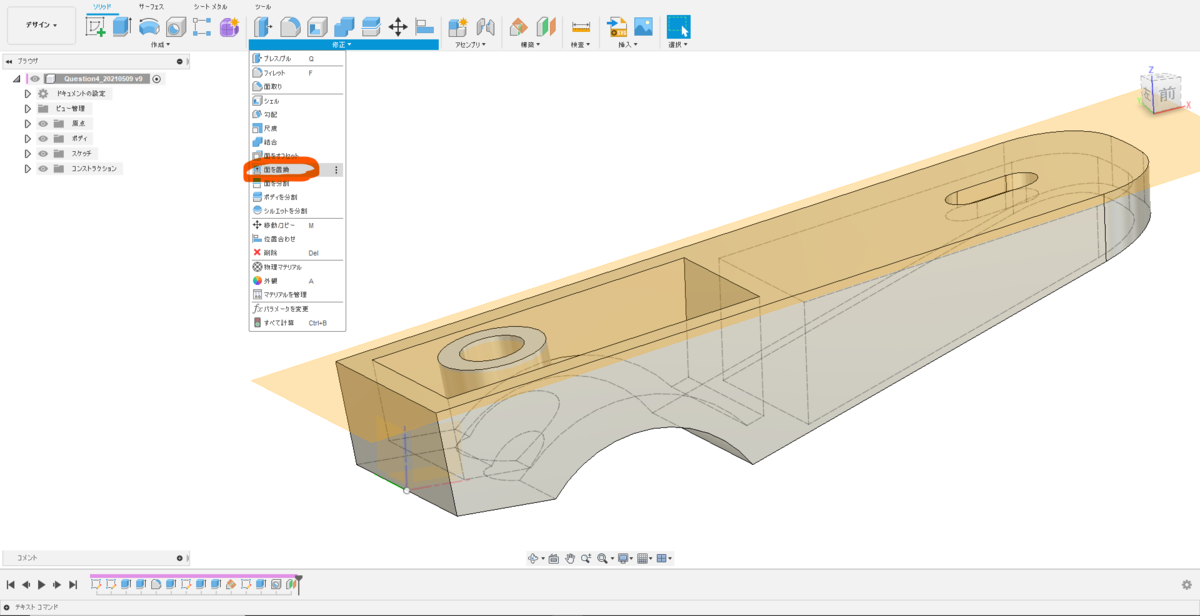Expand the ボディ tree node
The height and width of the screenshot is (616, 1200).
click(x=28, y=138)
